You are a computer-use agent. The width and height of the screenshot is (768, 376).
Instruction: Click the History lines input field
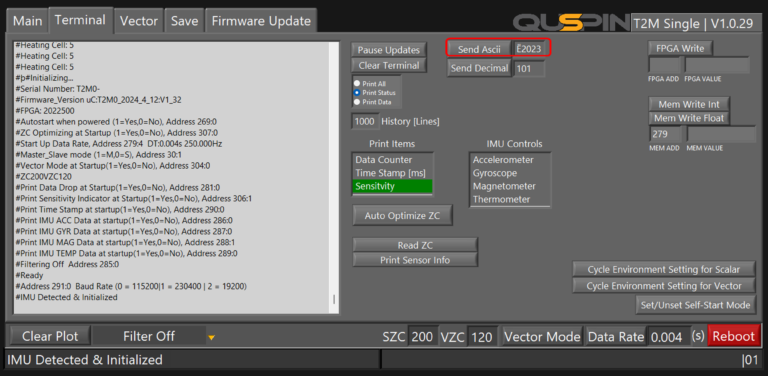pos(365,121)
